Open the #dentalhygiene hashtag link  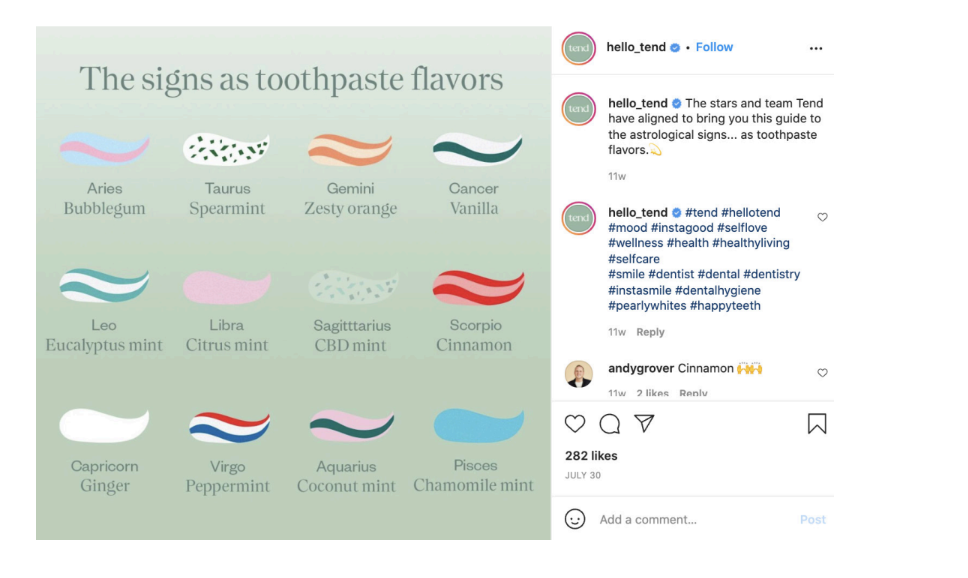717,290
